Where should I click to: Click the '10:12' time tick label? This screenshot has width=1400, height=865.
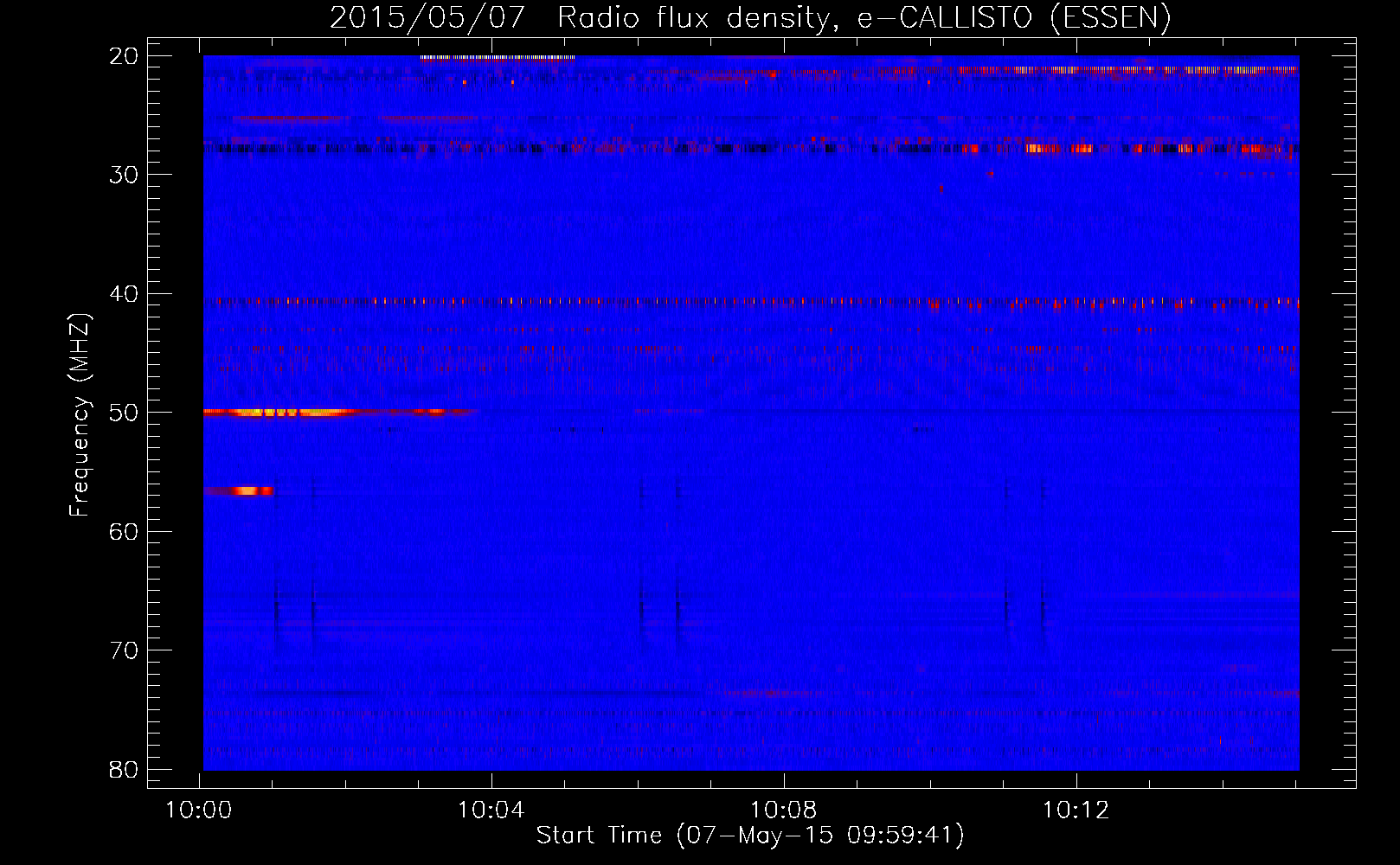[1076, 811]
